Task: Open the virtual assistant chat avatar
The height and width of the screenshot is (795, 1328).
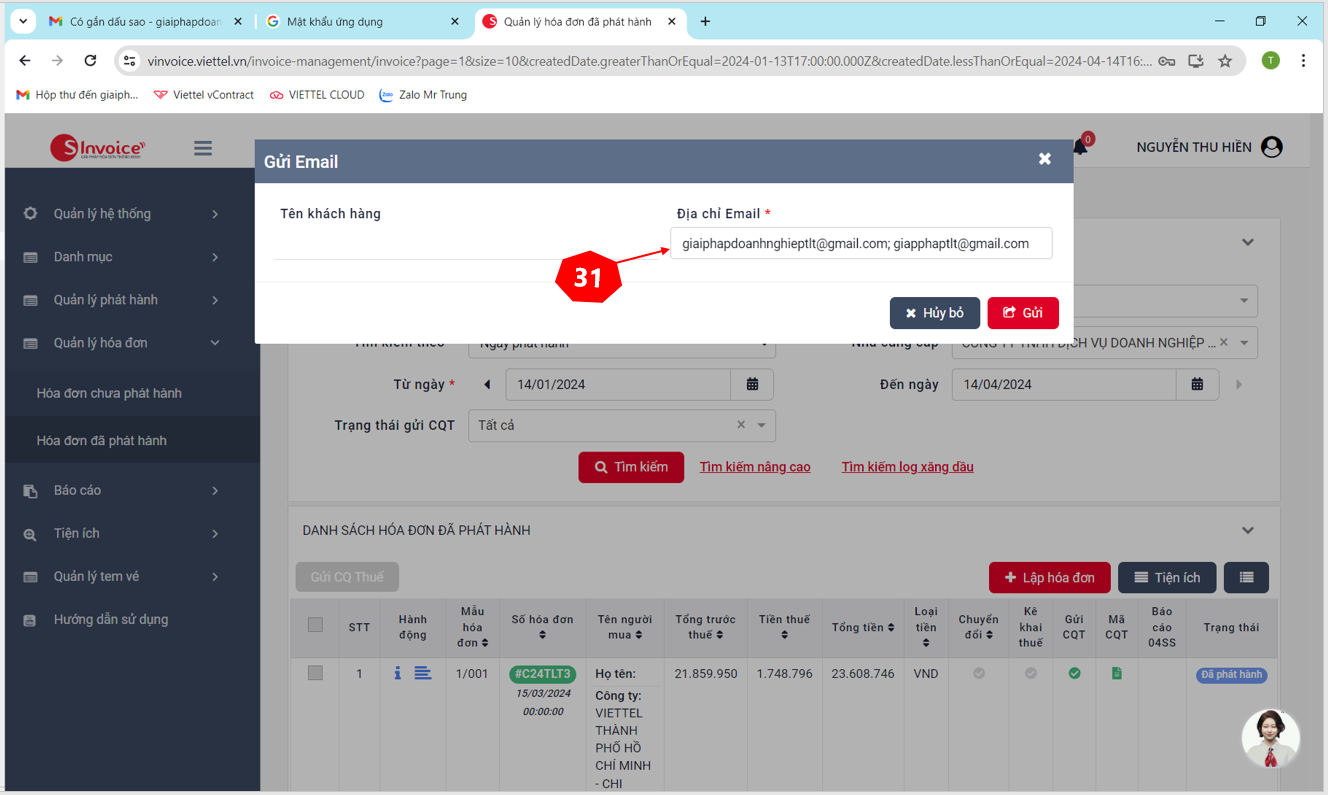Action: click(x=1270, y=739)
